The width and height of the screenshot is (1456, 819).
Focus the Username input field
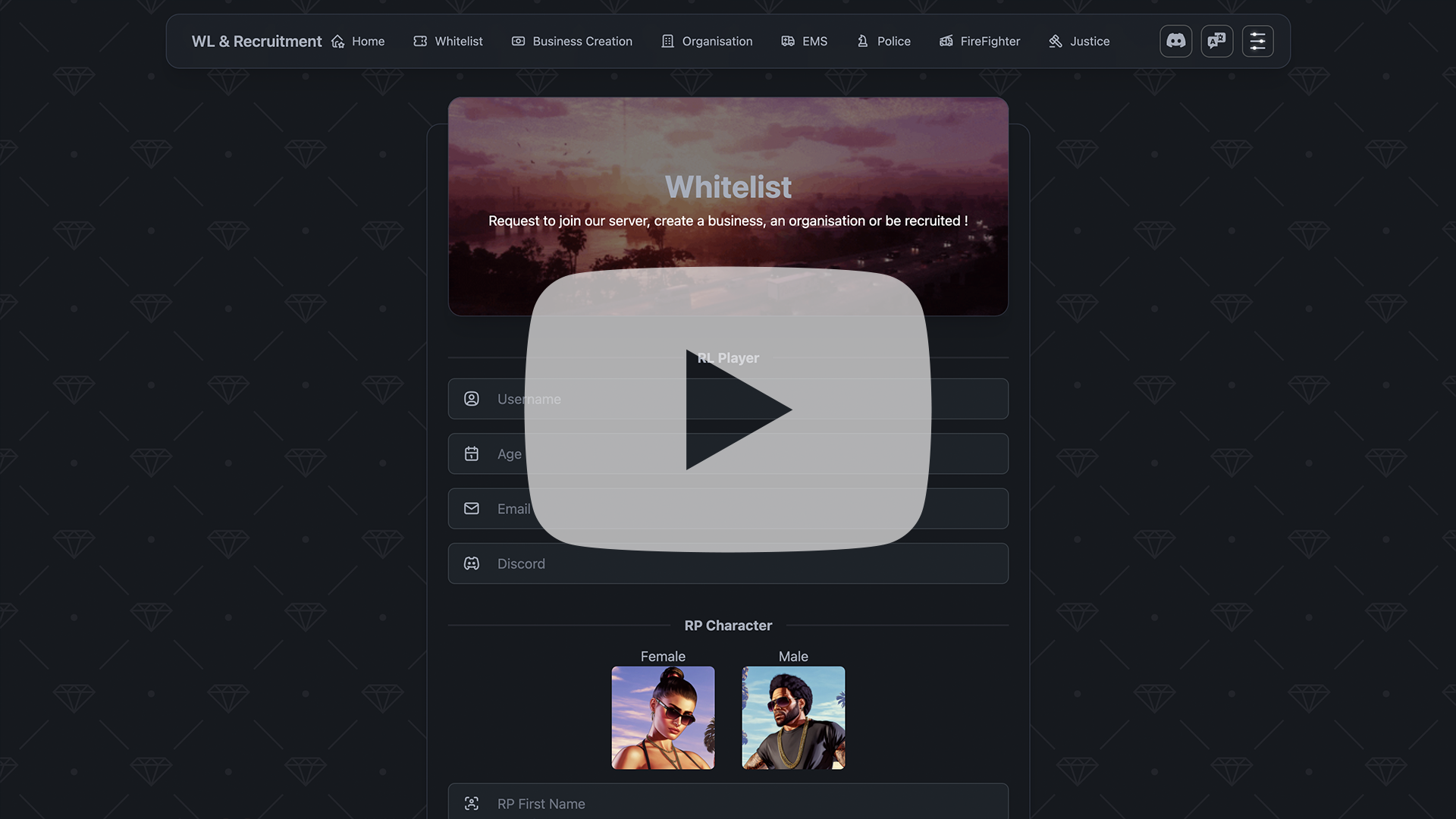pos(728,399)
